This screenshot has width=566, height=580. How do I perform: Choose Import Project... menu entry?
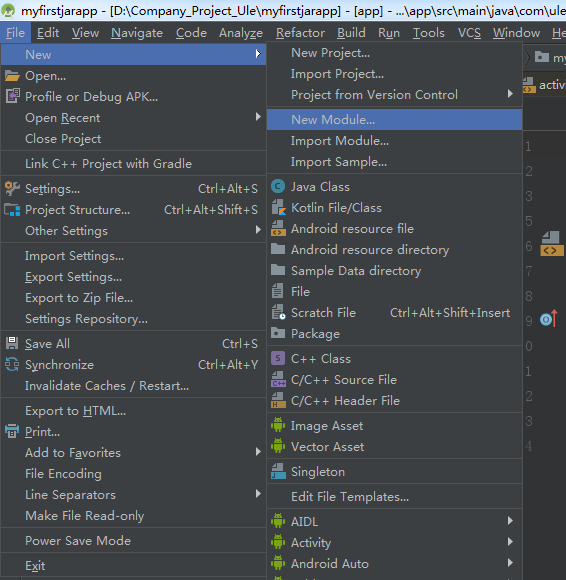[x=394, y=74]
